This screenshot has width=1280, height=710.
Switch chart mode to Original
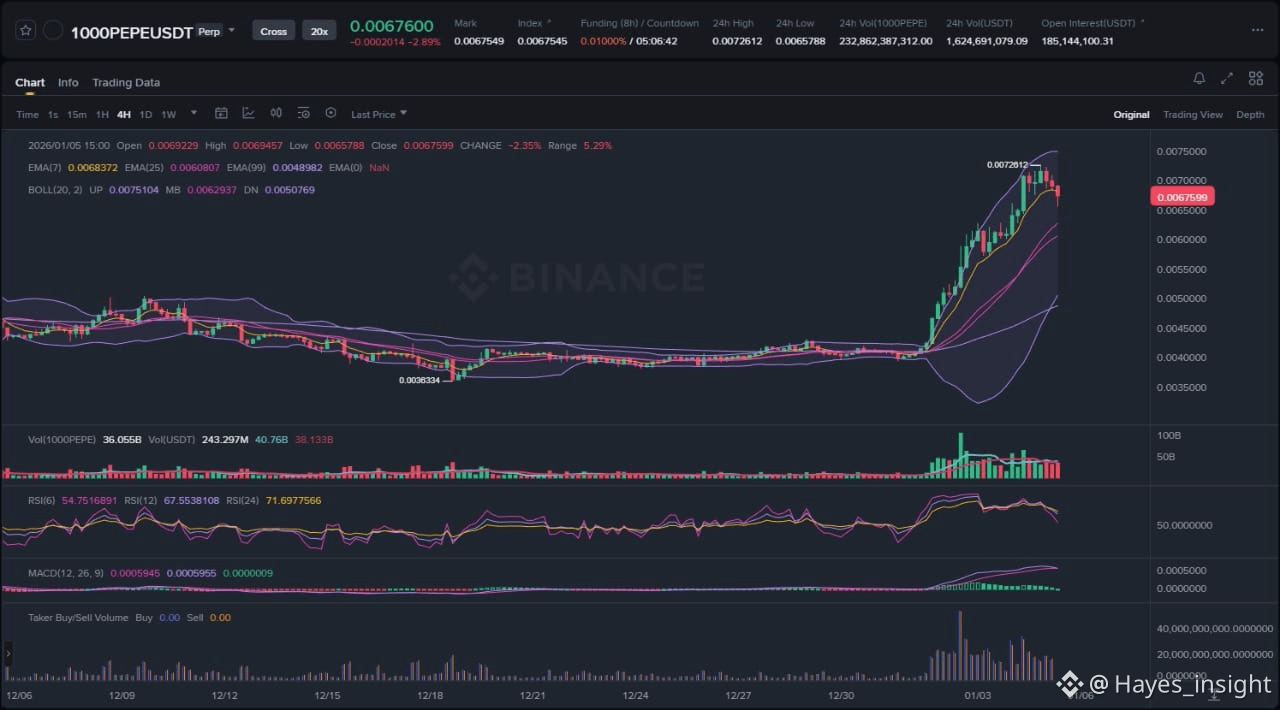(x=1131, y=115)
